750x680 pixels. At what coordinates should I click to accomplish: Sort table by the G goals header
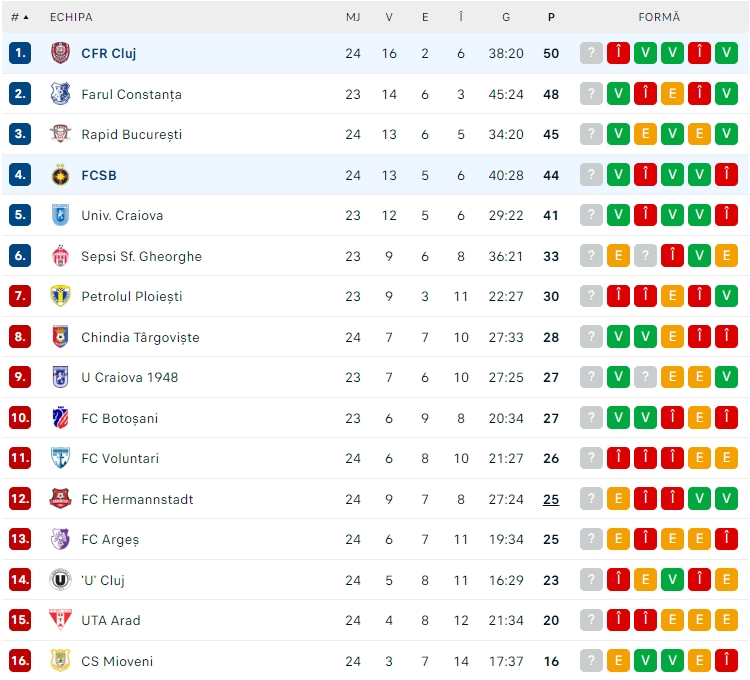coord(506,17)
